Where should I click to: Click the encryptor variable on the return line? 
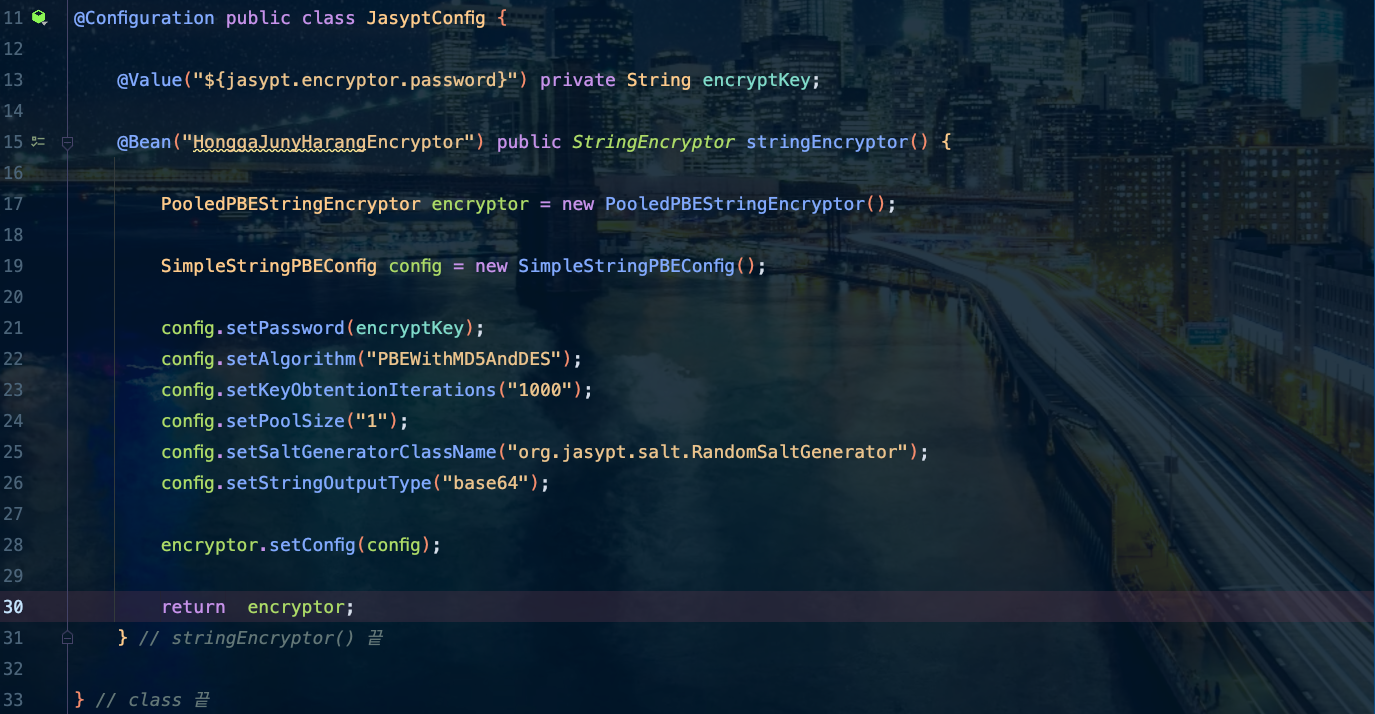(x=296, y=607)
